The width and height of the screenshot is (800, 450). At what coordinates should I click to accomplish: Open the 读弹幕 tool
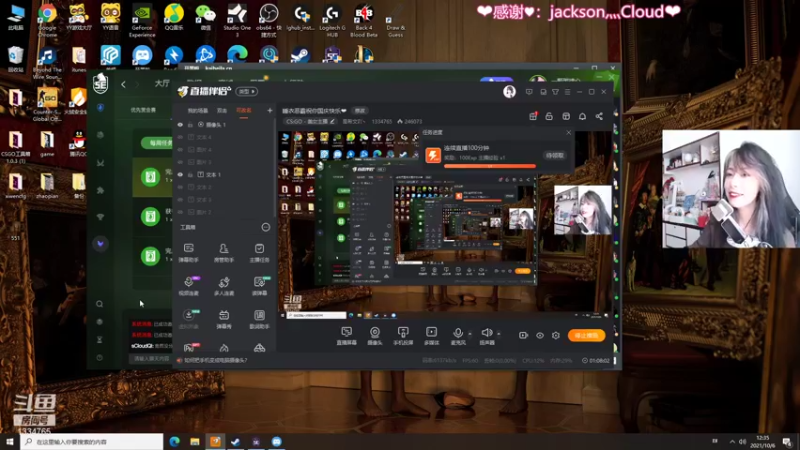click(x=259, y=286)
